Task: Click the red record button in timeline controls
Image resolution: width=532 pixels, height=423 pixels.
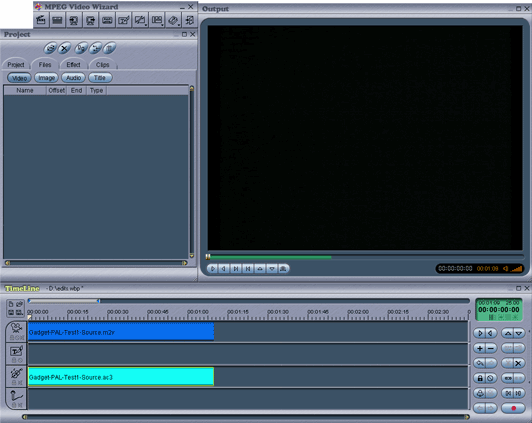Action: click(x=513, y=408)
